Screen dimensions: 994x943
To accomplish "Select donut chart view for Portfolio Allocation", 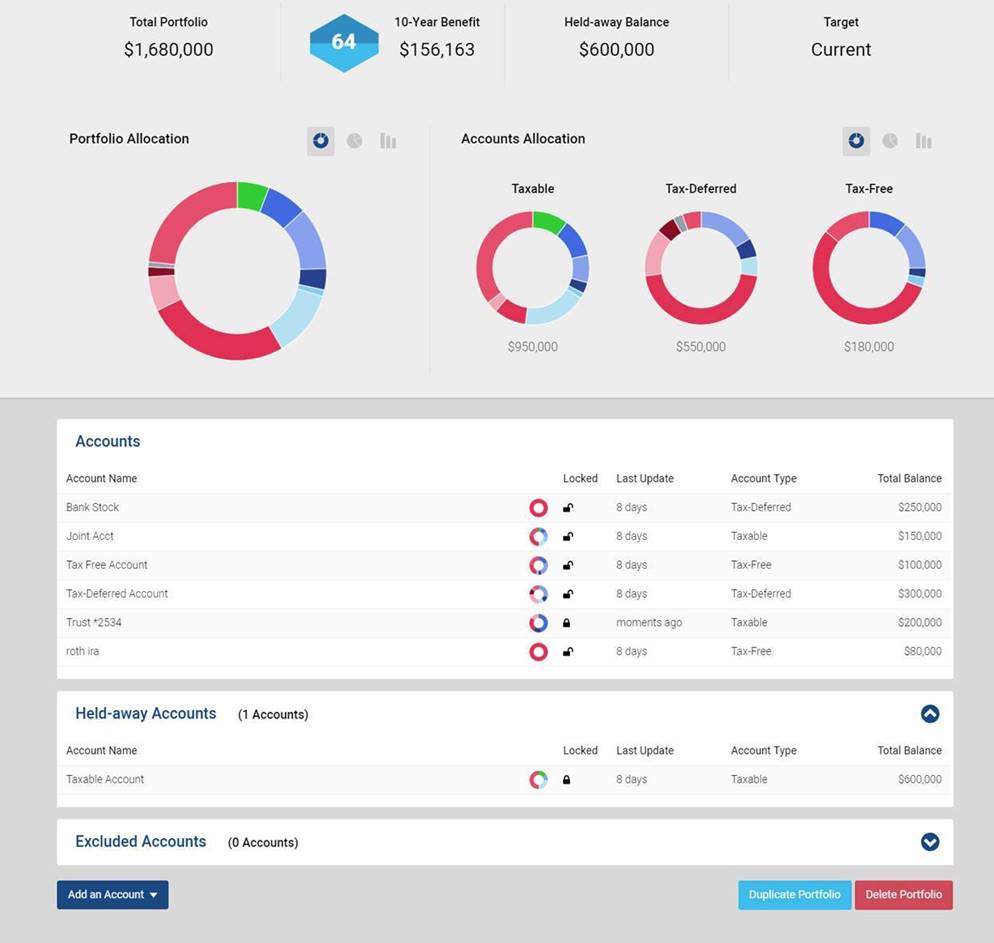I will coord(321,141).
